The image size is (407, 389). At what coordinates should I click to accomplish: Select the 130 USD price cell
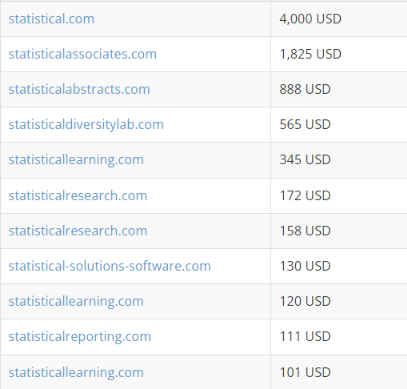pyautogui.click(x=339, y=266)
